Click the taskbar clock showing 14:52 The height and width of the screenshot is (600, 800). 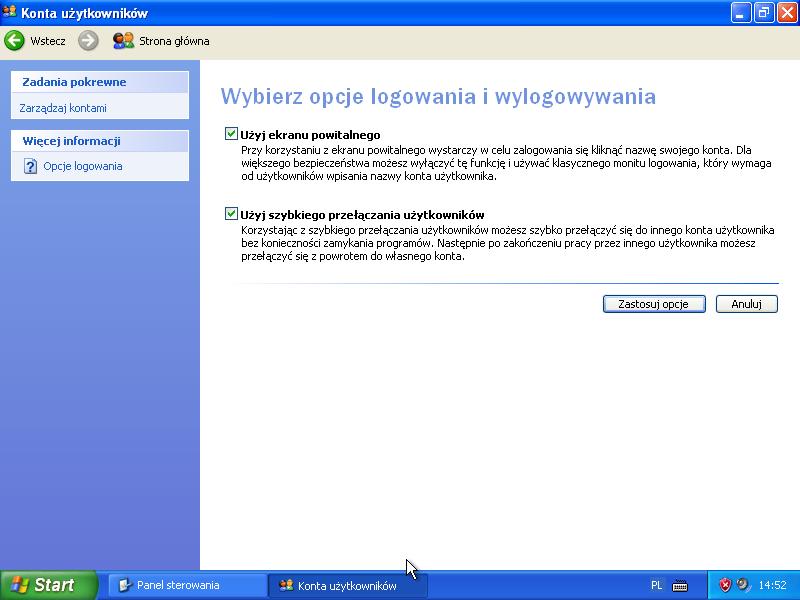pyautogui.click(x=772, y=585)
